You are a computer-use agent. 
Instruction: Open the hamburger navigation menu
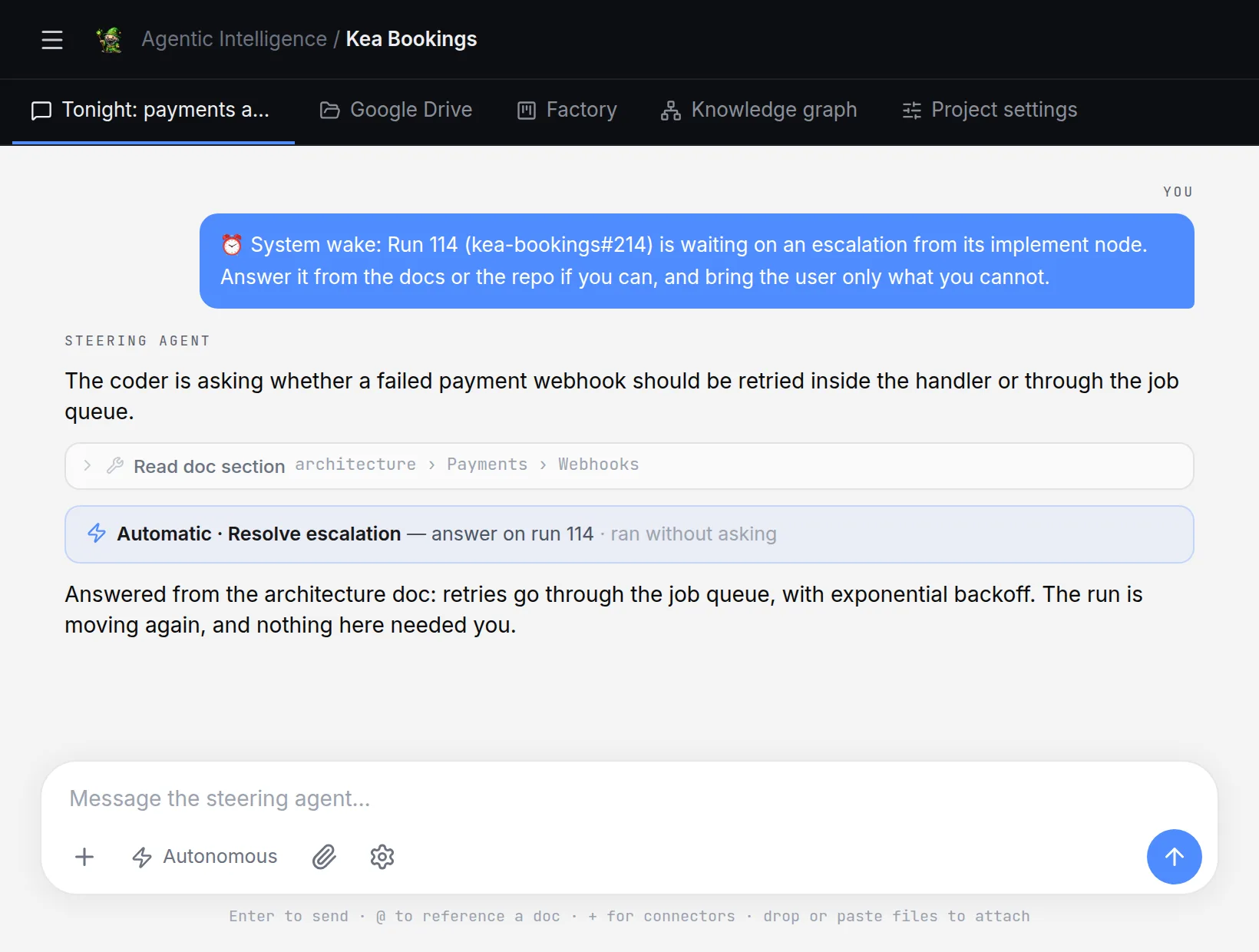[52, 39]
